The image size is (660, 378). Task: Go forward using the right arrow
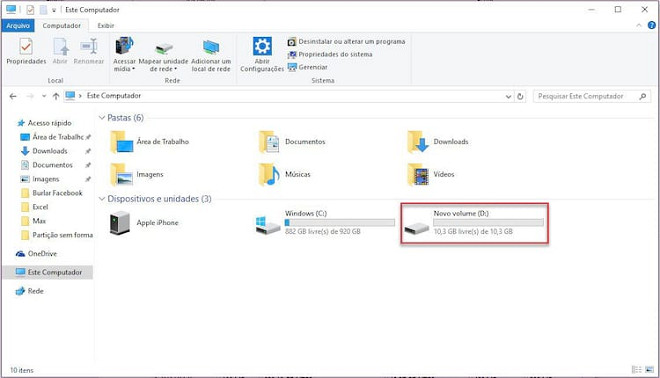tap(30, 96)
